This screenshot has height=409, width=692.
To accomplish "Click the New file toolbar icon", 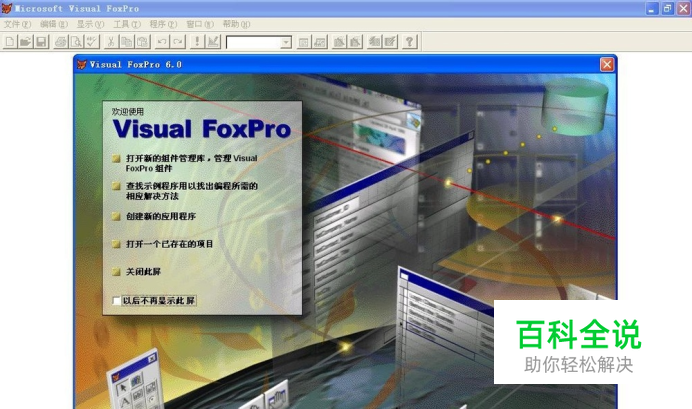I will pos(10,42).
